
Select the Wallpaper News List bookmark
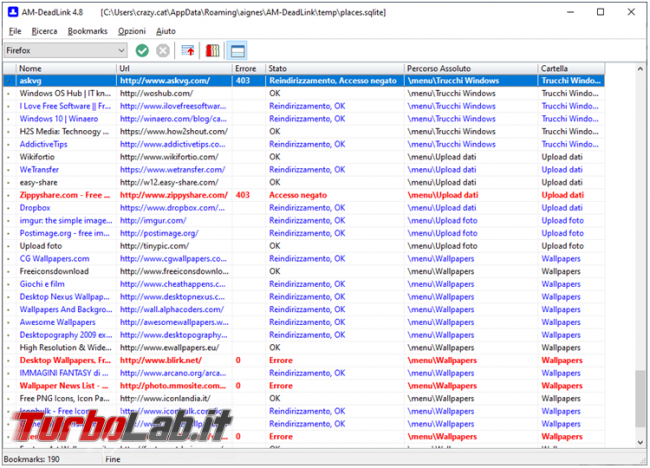tap(304, 386)
